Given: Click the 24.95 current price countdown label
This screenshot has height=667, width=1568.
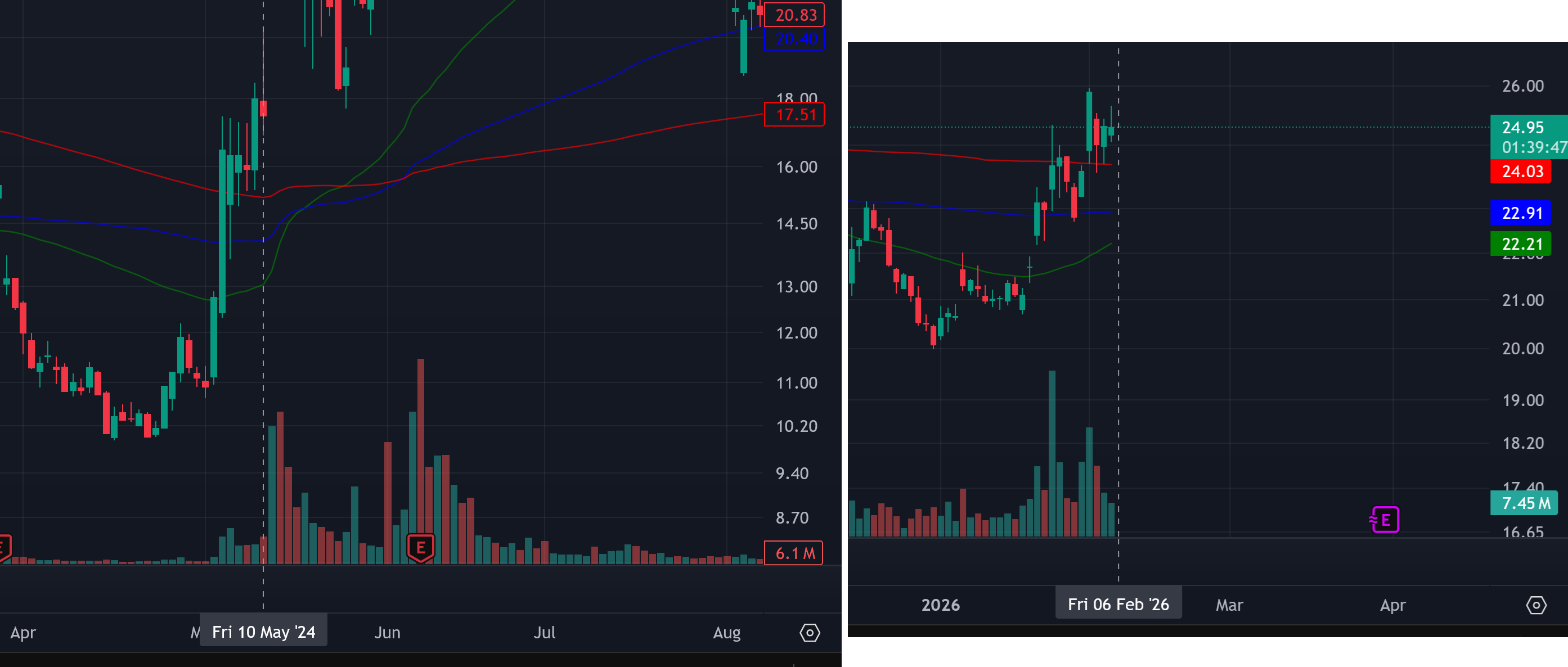Looking at the screenshot, I should pos(1528,137).
